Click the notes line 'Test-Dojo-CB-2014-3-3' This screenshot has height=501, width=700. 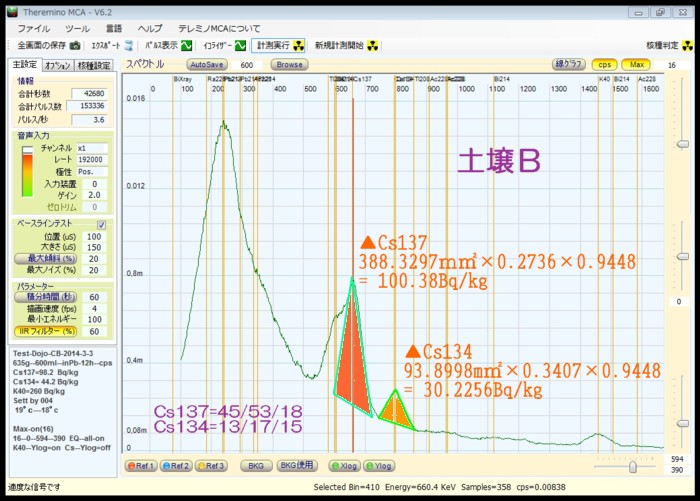click(x=53, y=353)
